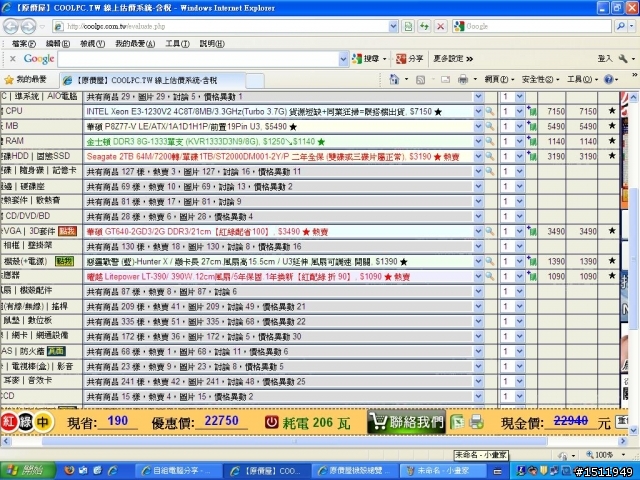The height and width of the screenshot is (480, 640).
Task: Click the IE help question mark icon
Action: tap(608, 79)
